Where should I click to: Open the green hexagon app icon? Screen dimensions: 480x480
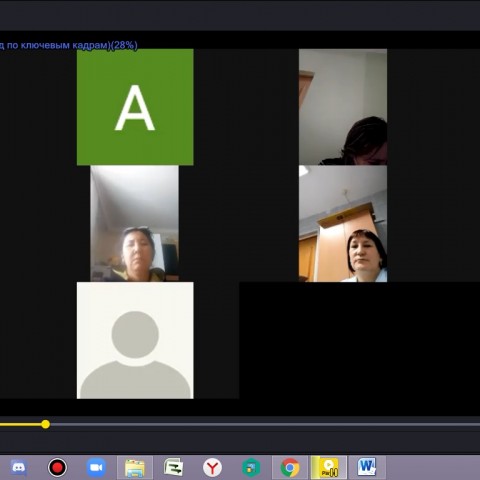pyautogui.click(x=251, y=468)
